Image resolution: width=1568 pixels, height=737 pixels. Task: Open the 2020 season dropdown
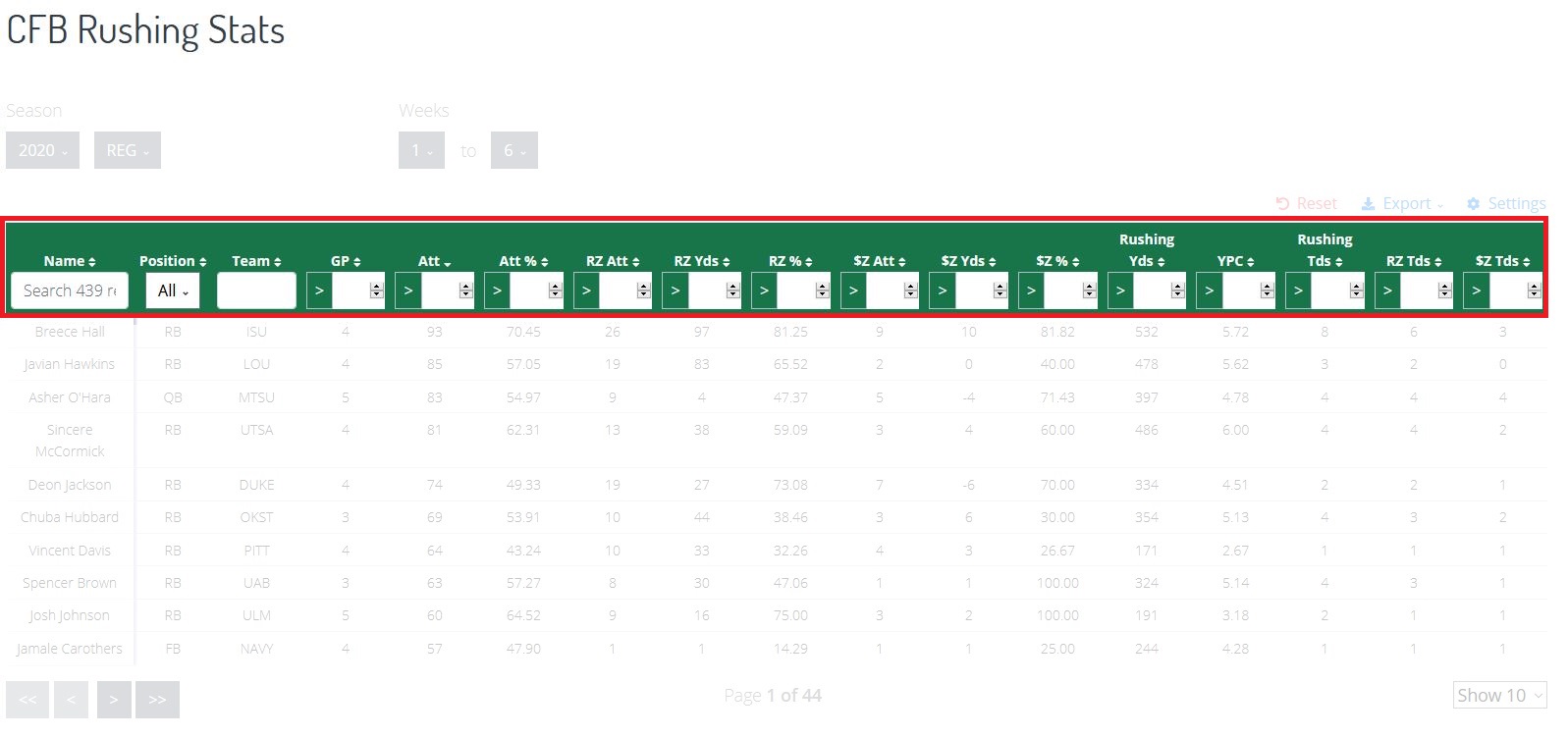pyautogui.click(x=42, y=150)
